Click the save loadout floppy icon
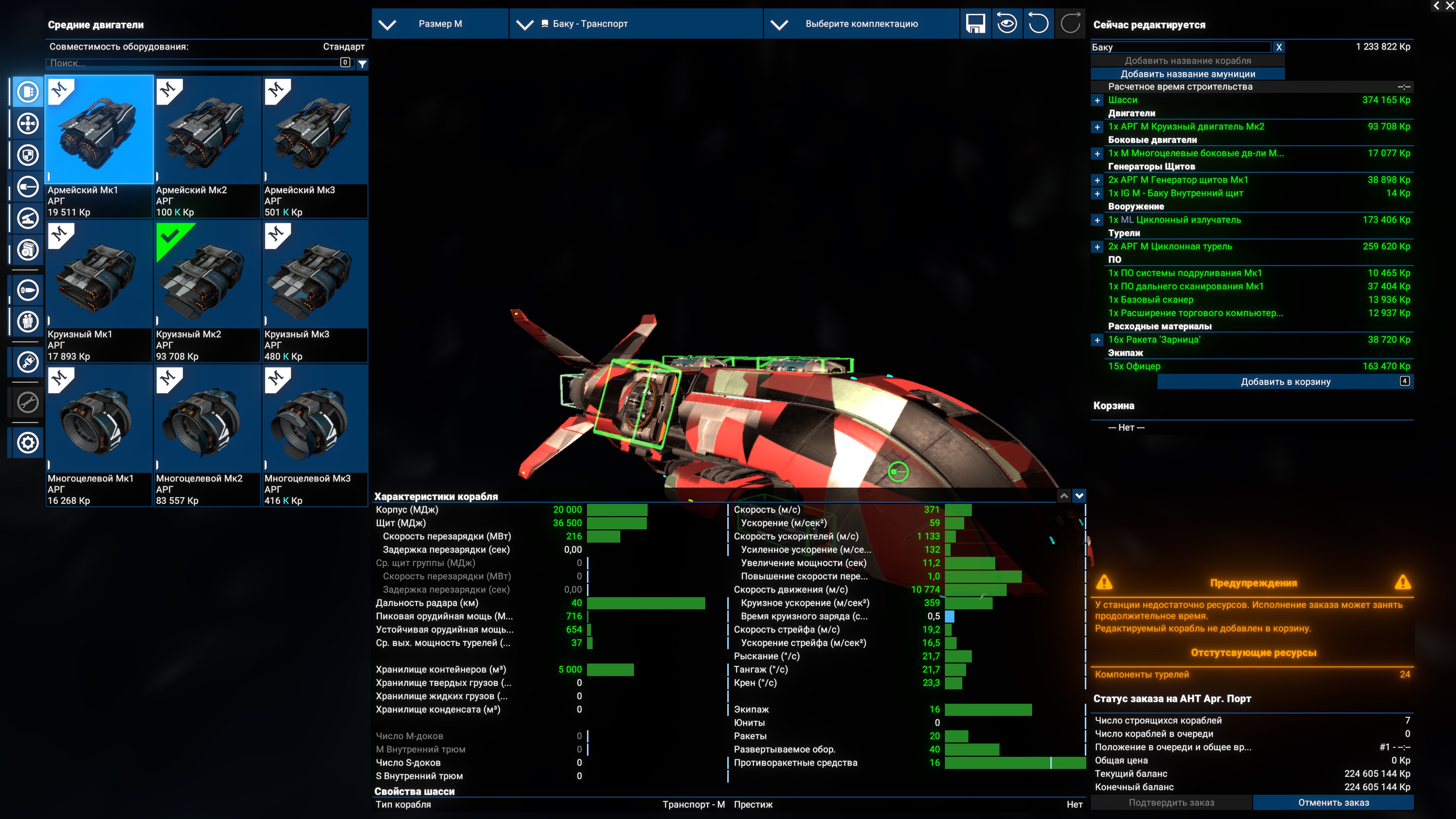 (x=975, y=24)
